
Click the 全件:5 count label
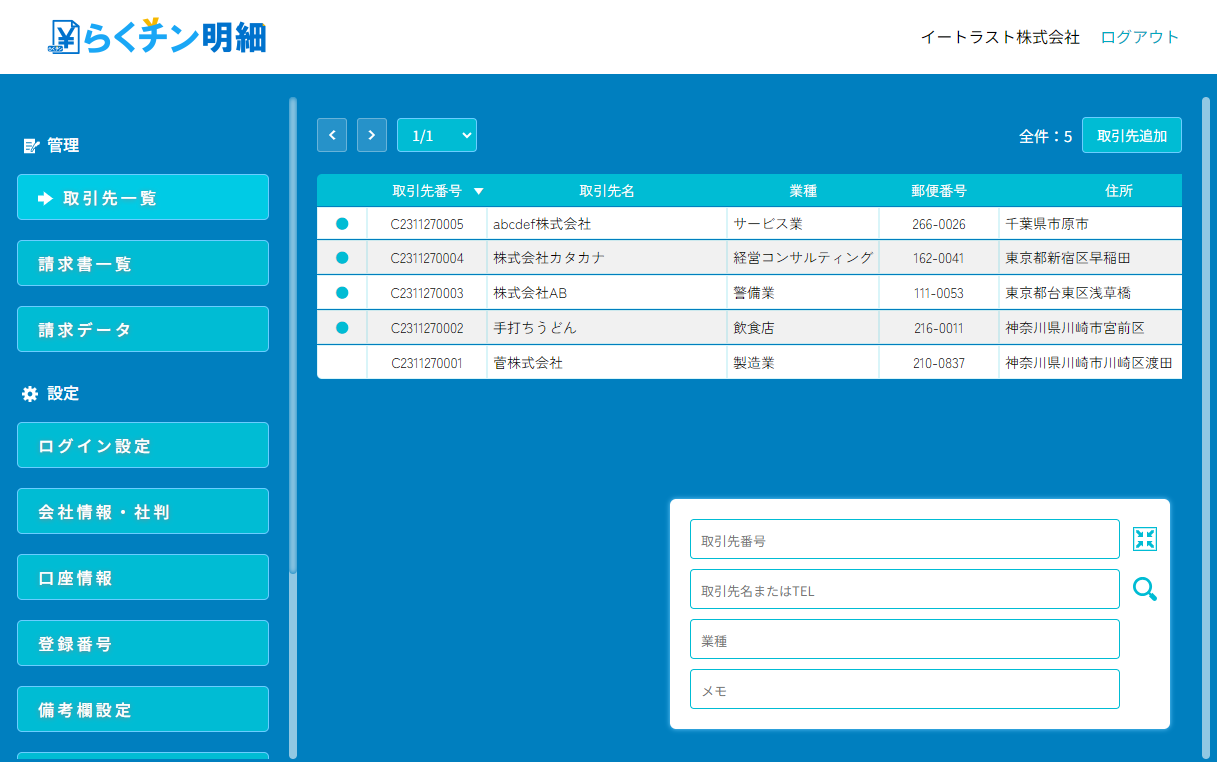pyautogui.click(x=1046, y=136)
